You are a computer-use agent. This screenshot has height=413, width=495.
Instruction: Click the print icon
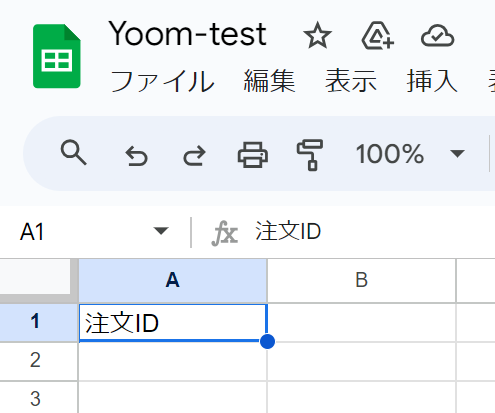(x=253, y=154)
